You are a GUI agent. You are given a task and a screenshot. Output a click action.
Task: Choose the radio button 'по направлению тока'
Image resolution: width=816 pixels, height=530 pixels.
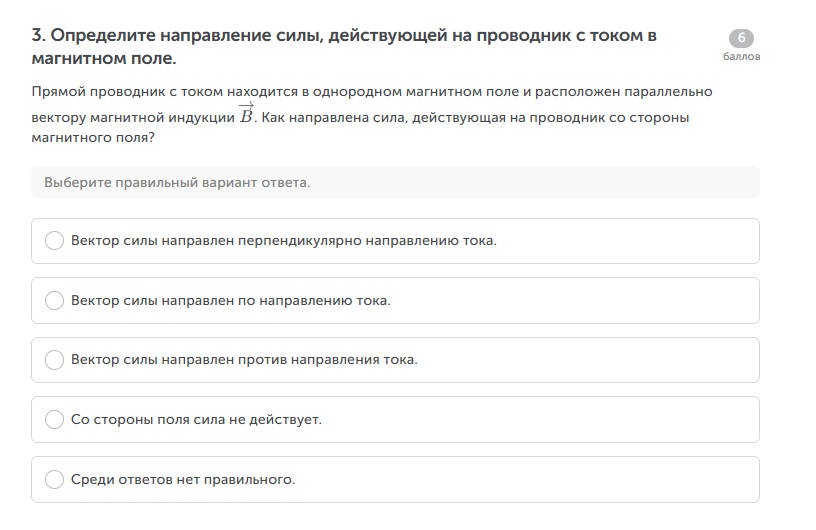tap(55, 300)
